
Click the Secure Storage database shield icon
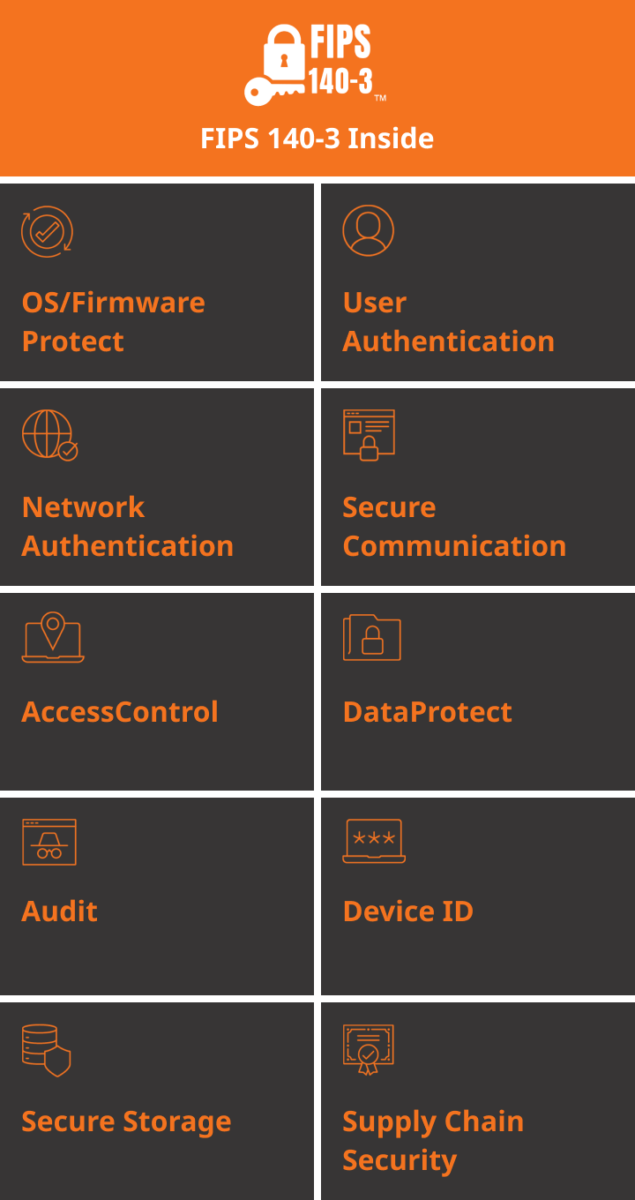click(x=47, y=1049)
